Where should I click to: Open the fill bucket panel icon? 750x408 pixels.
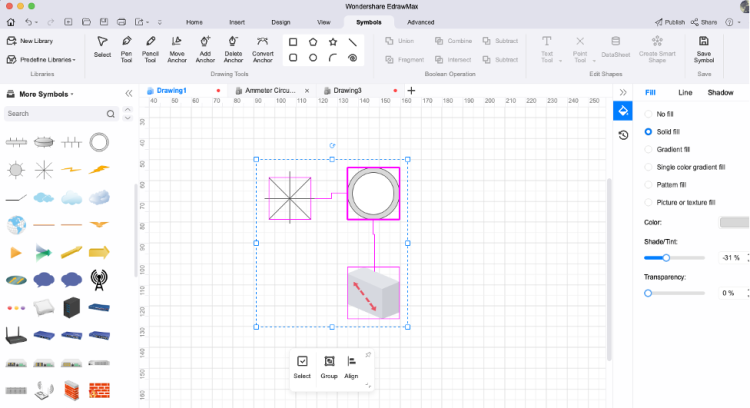pyautogui.click(x=623, y=111)
